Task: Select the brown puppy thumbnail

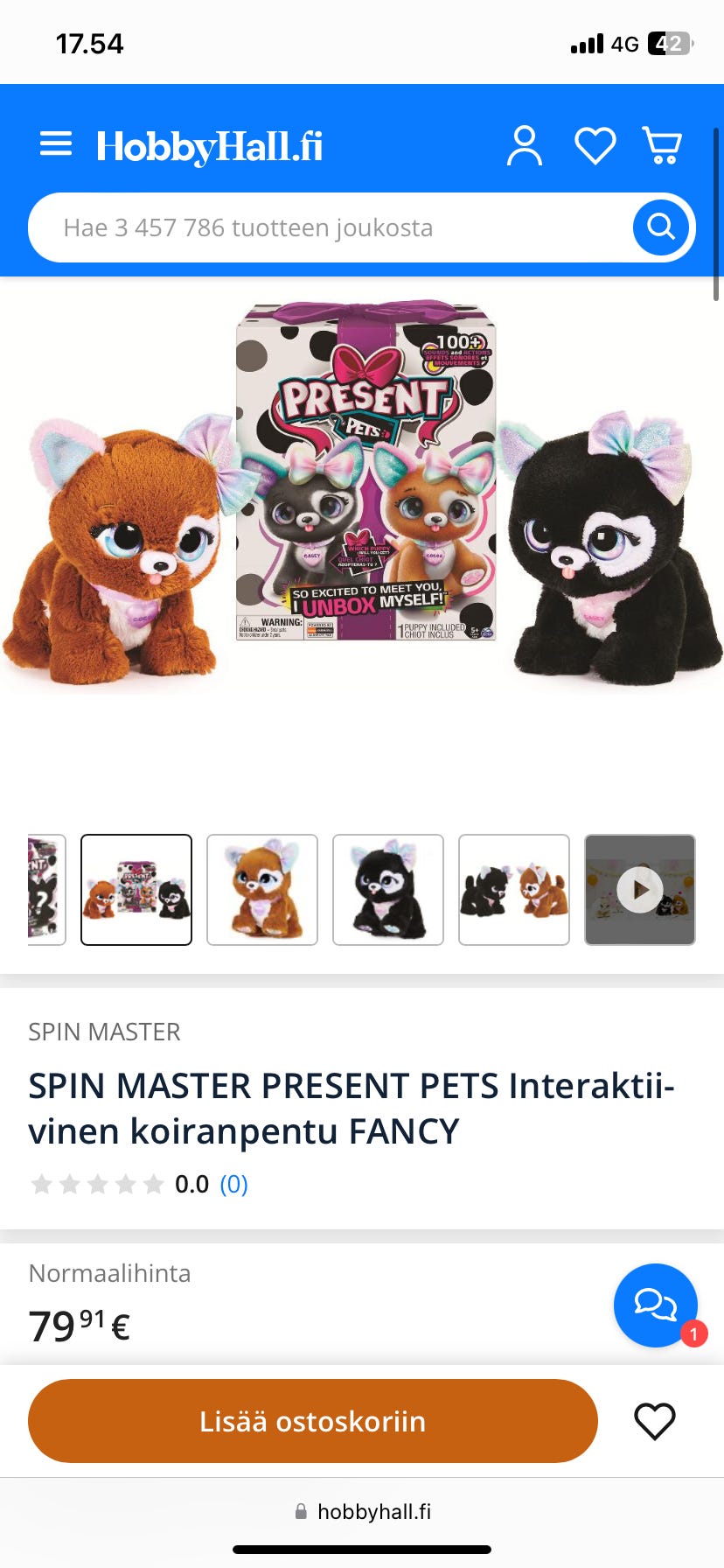Action: [262, 890]
